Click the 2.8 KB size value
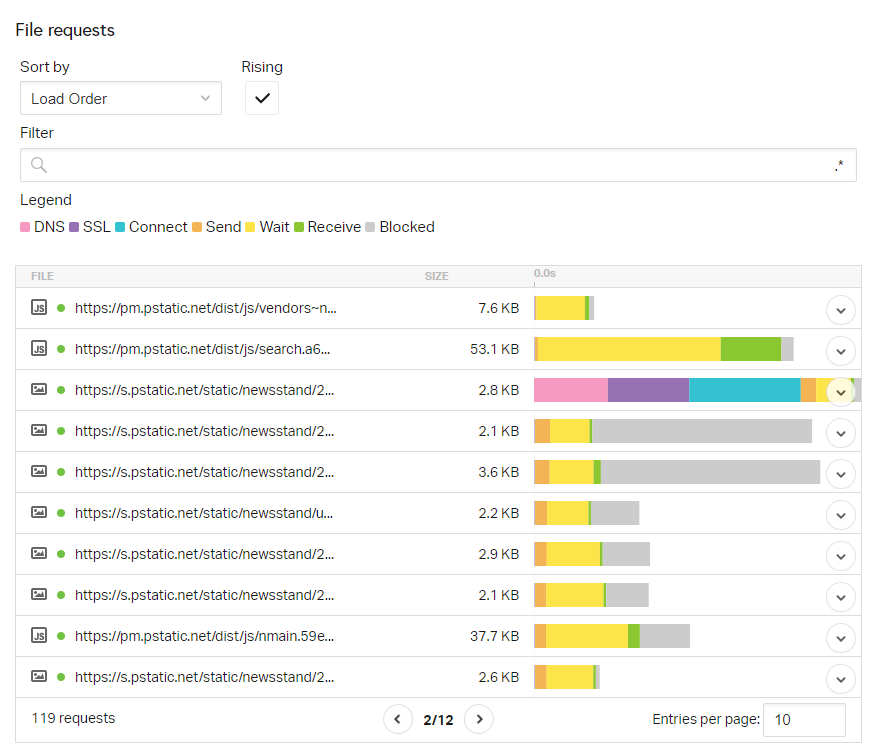877x751 pixels. pos(498,390)
